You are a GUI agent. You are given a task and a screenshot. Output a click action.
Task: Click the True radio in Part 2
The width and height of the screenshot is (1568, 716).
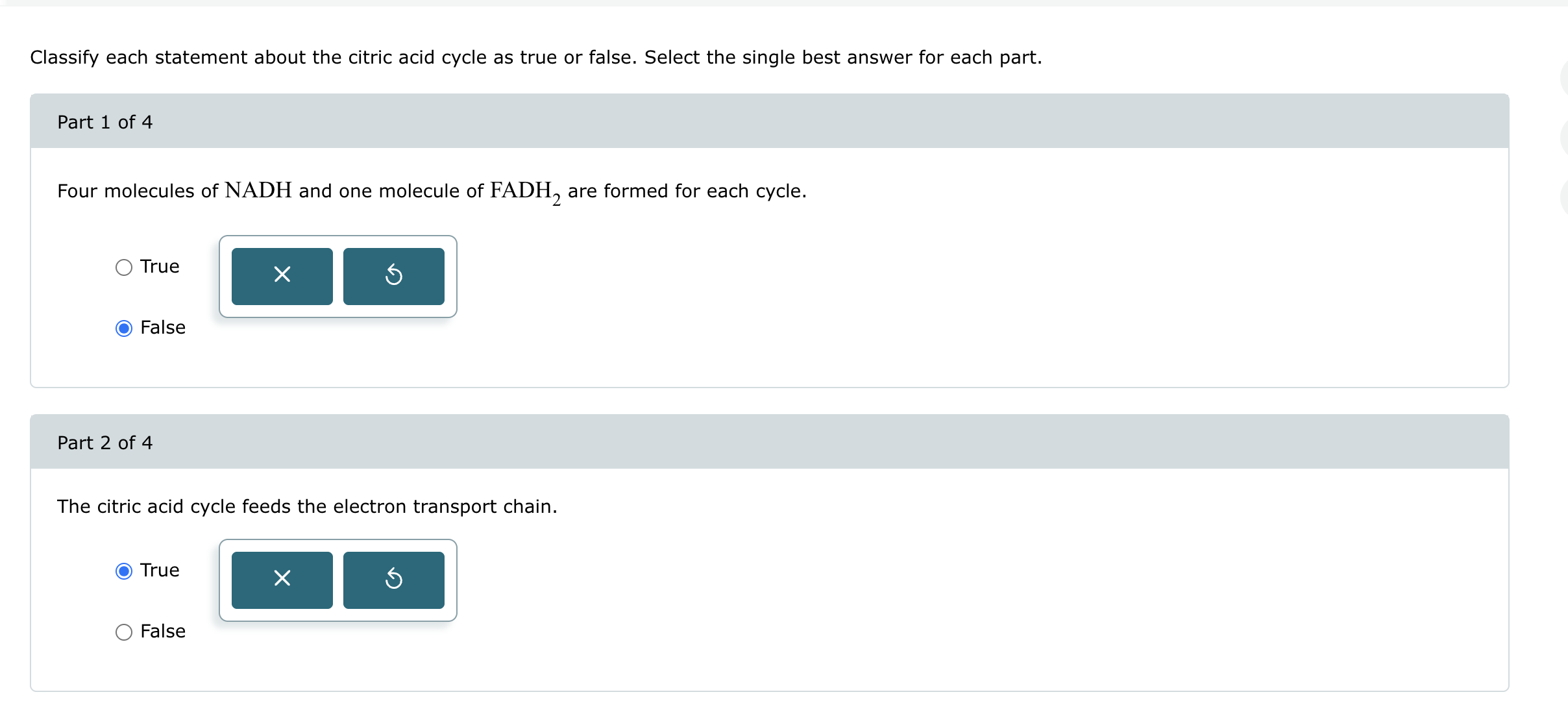123,571
